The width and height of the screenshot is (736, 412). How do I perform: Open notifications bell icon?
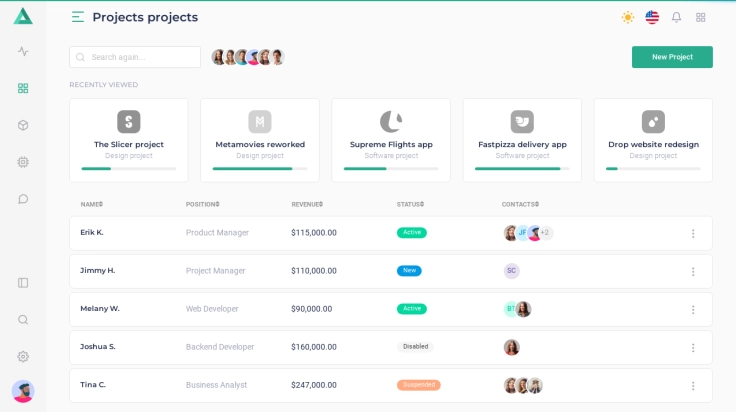676,17
